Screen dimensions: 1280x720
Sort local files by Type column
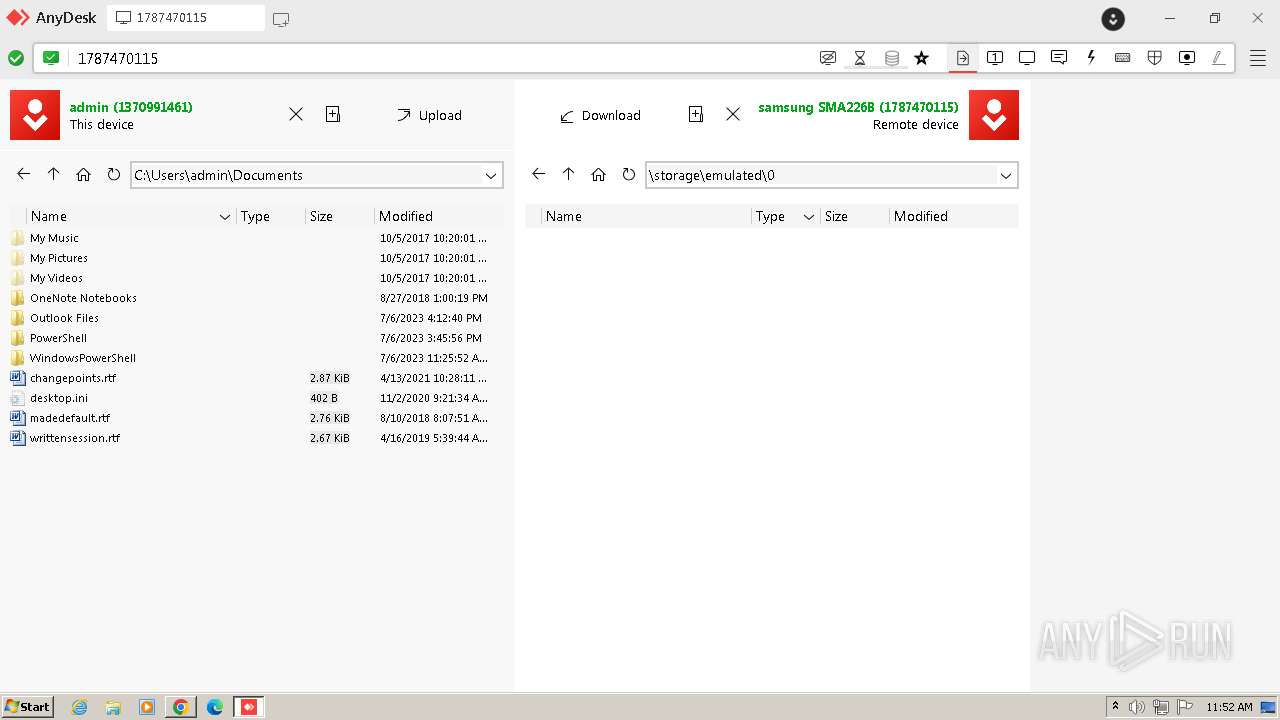click(270, 216)
